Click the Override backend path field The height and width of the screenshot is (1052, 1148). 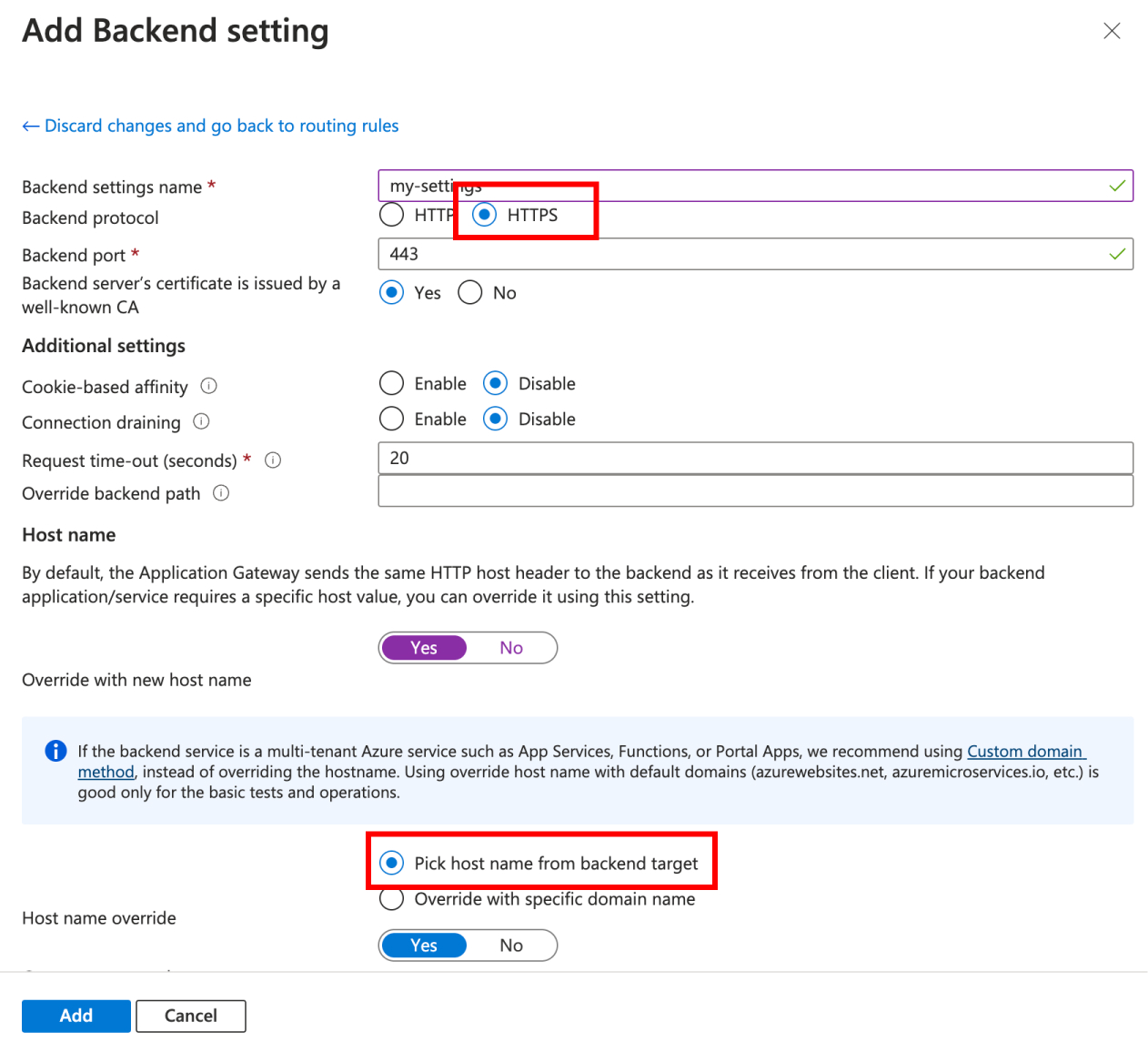tap(755, 491)
